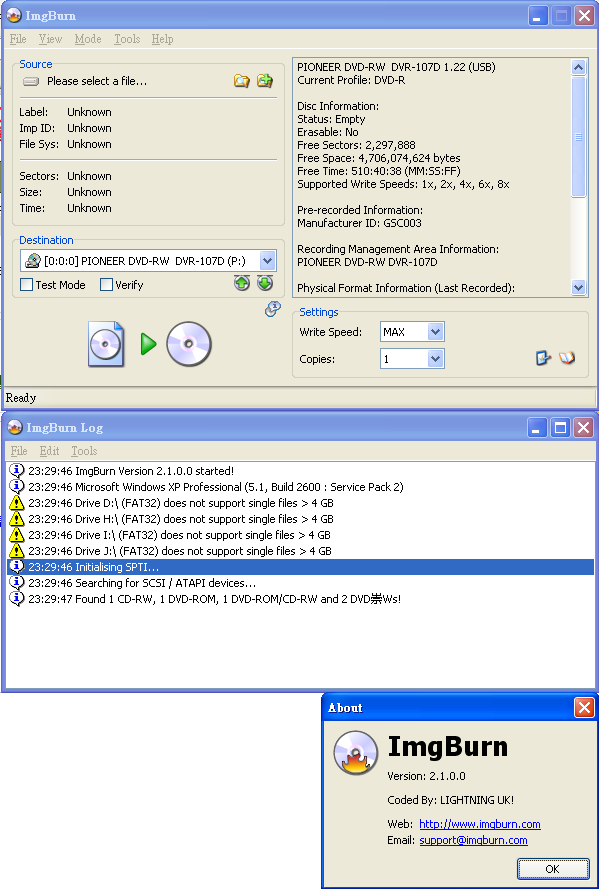Click the disc info panel scrollbar down arrow
The width and height of the screenshot is (599, 889).
click(578, 287)
